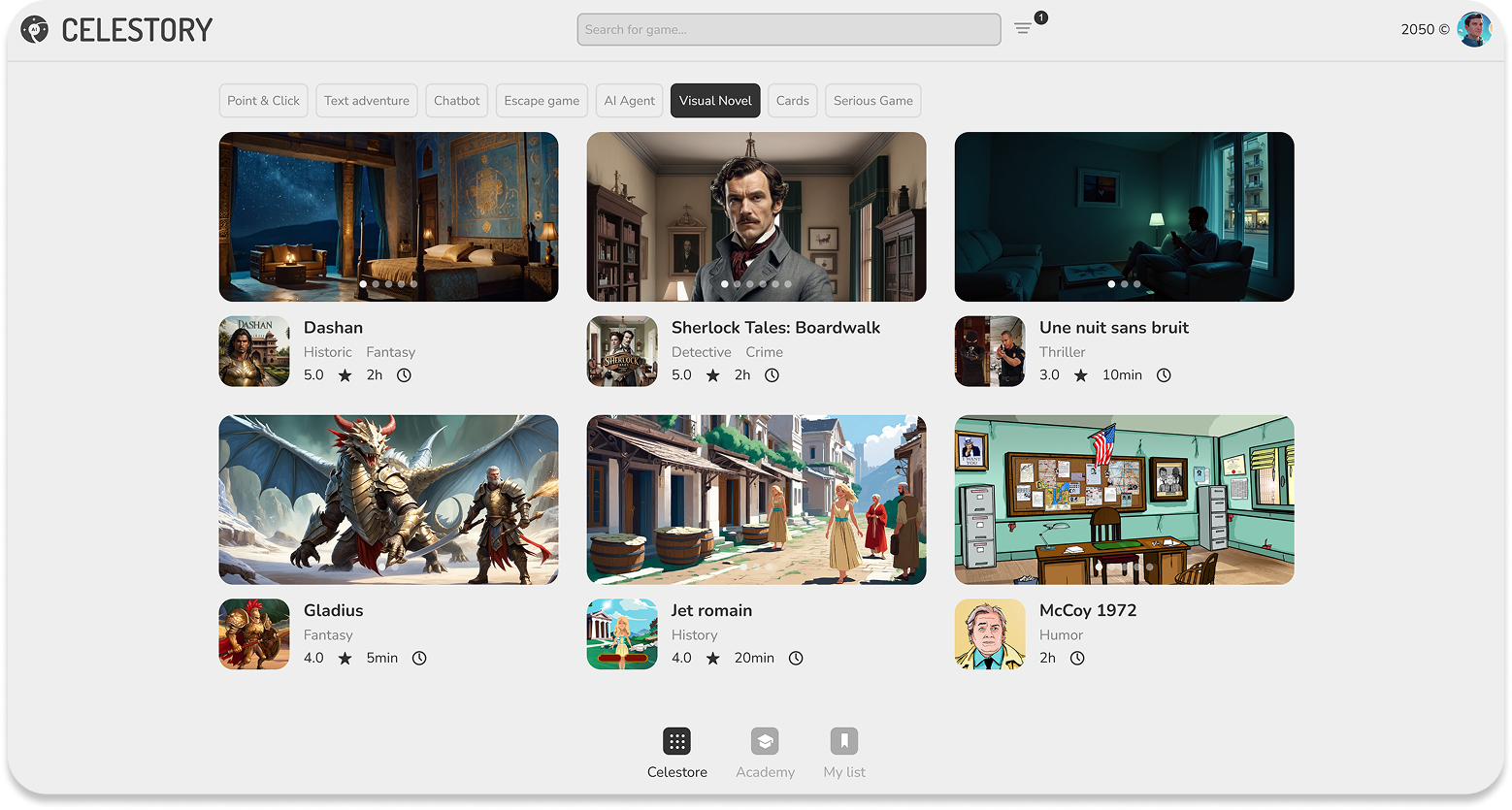Image resolution: width=1512 pixels, height=810 pixels.
Task: Open the Gladius game title
Action: pos(333,610)
